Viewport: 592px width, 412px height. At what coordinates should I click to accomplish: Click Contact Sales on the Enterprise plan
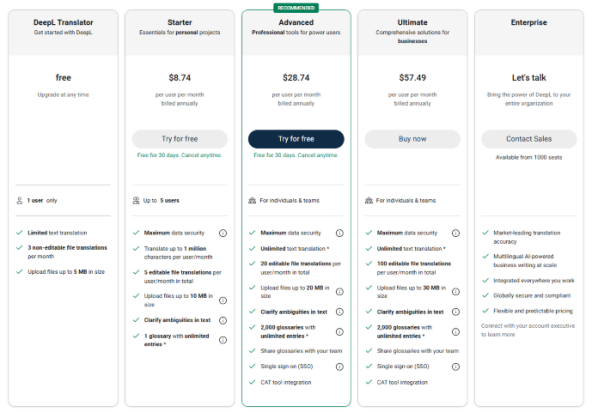pos(529,139)
